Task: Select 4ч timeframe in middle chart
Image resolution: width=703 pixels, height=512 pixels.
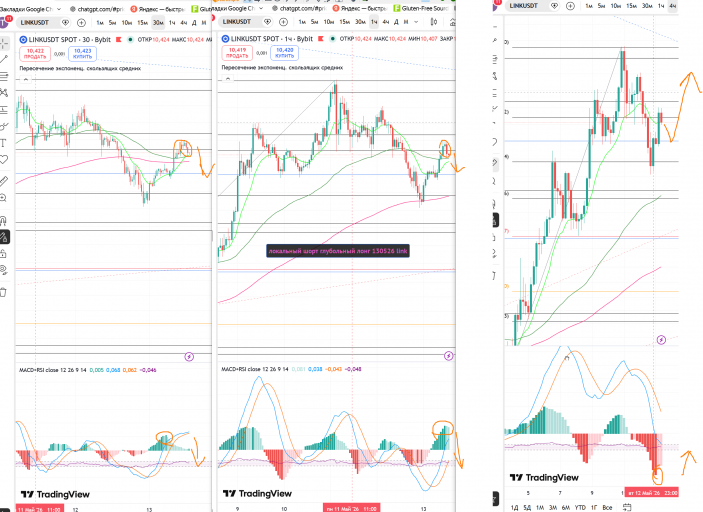Action: [x=386, y=22]
